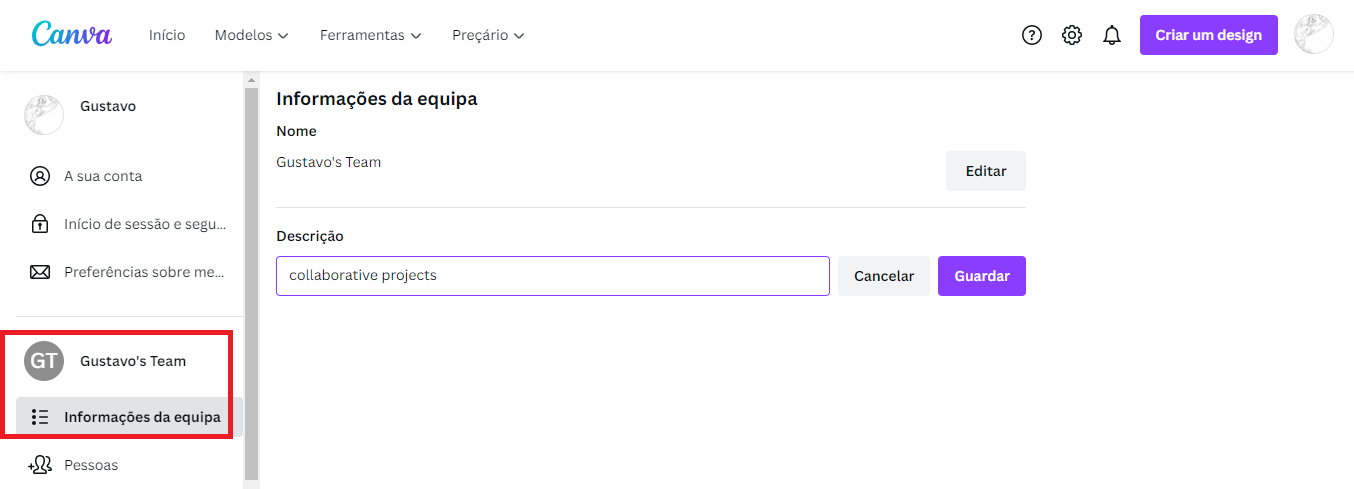Cancel editing the description
The width and height of the screenshot is (1354, 489).
pos(884,276)
